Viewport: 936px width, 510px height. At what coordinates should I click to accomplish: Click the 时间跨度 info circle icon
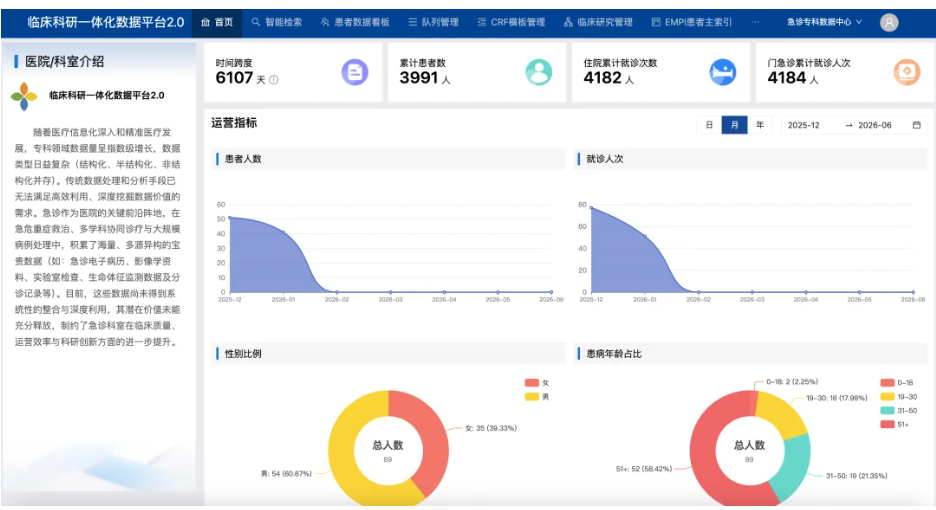(273, 79)
